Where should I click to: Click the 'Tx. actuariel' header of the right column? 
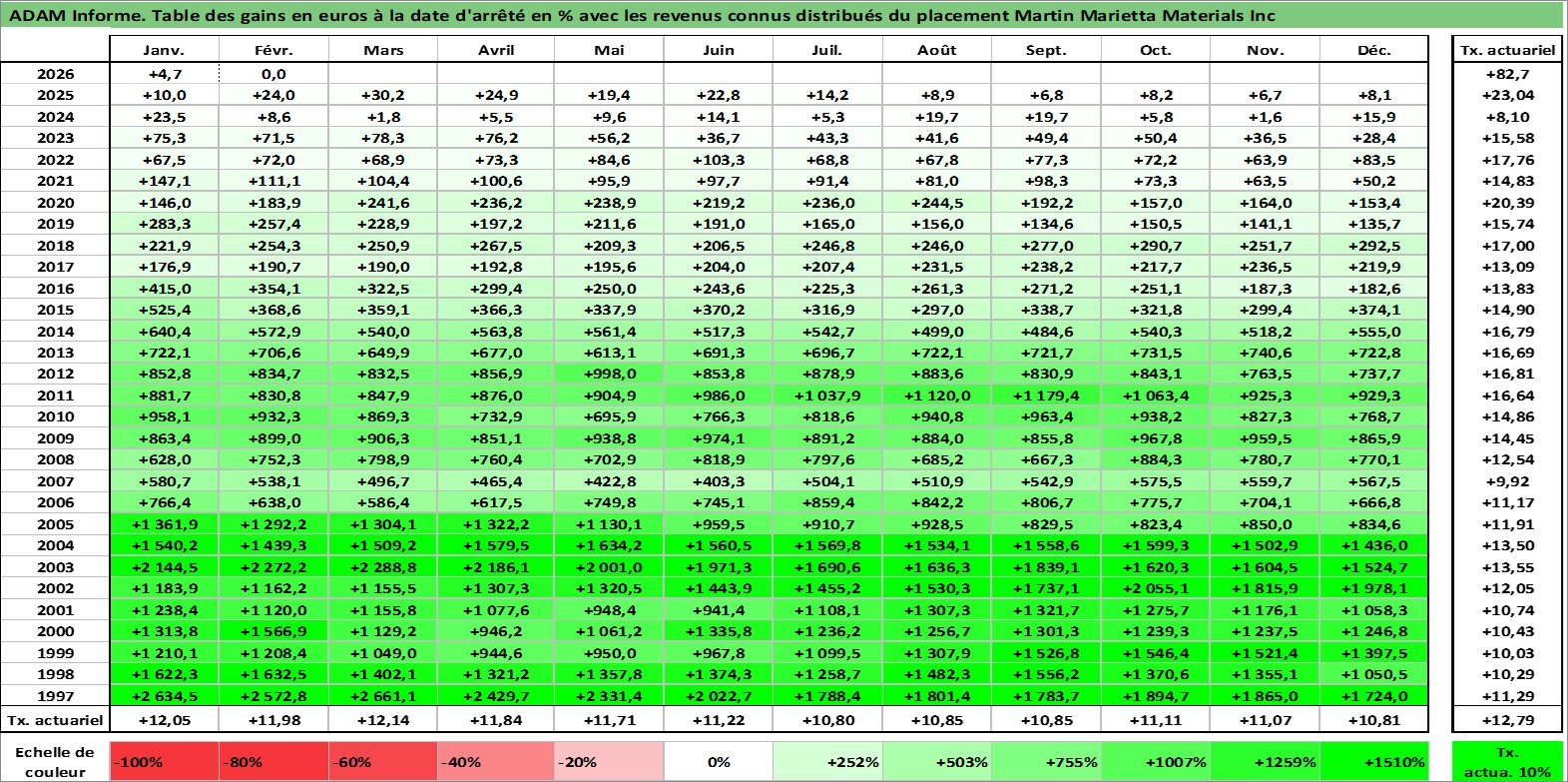pyautogui.click(x=1507, y=50)
